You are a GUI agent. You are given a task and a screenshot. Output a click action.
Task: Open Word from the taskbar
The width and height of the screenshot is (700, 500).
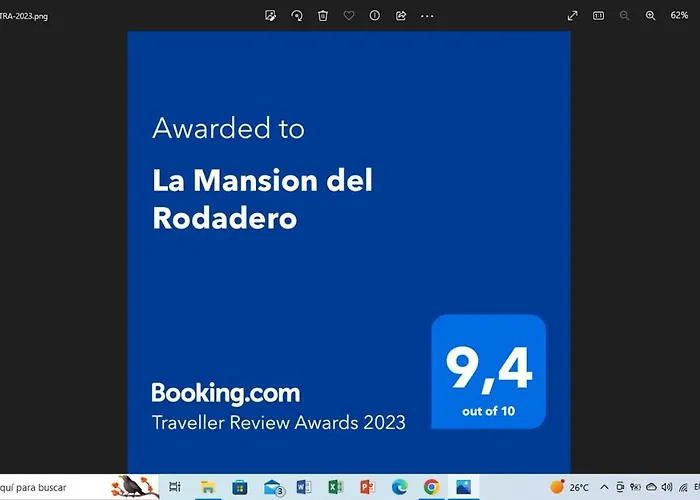click(x=304, y=487)
